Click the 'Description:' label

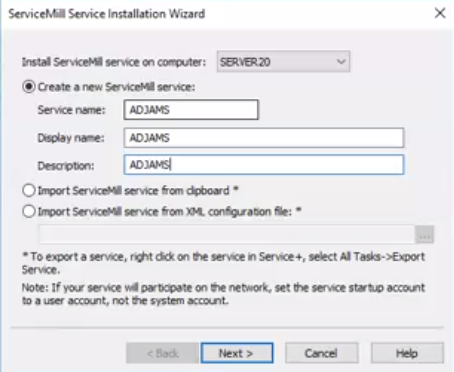coord(66,166)
